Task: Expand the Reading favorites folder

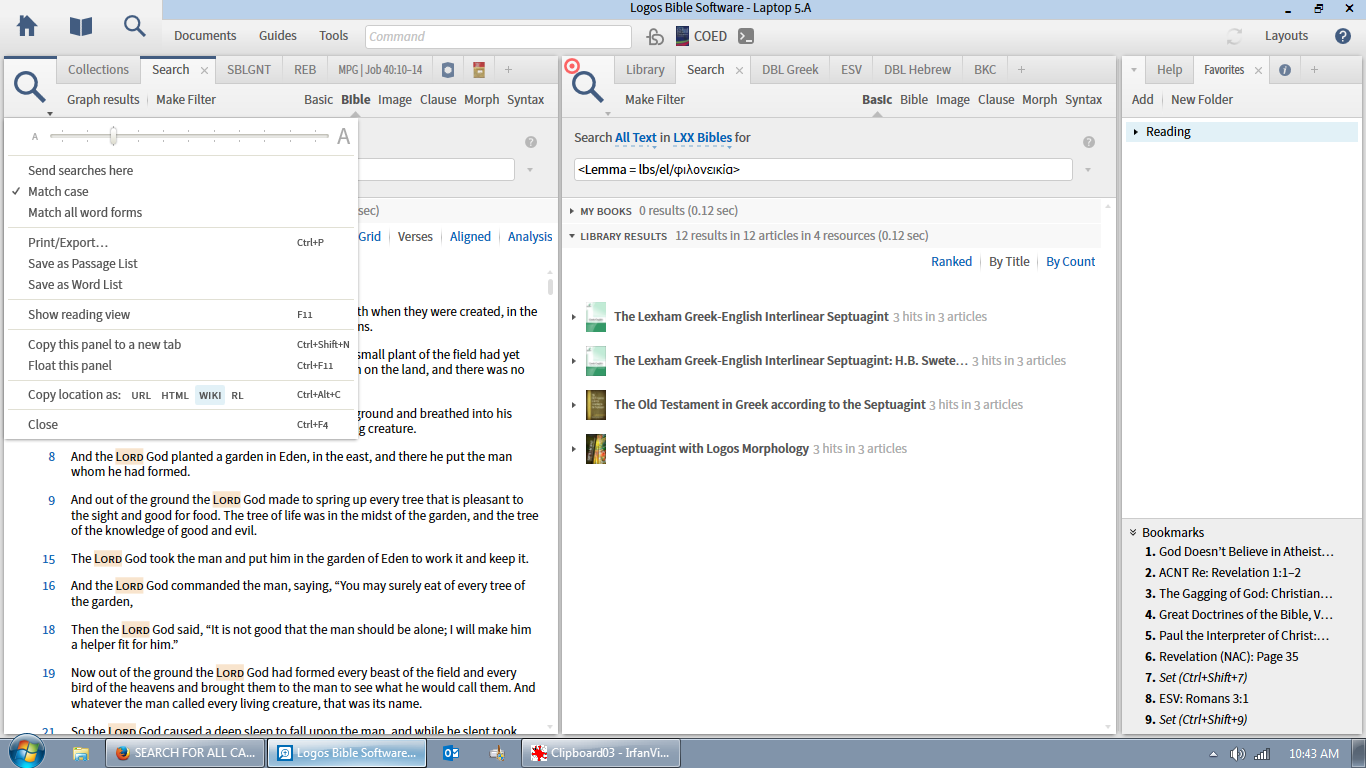Action: tap(1136, 132)
